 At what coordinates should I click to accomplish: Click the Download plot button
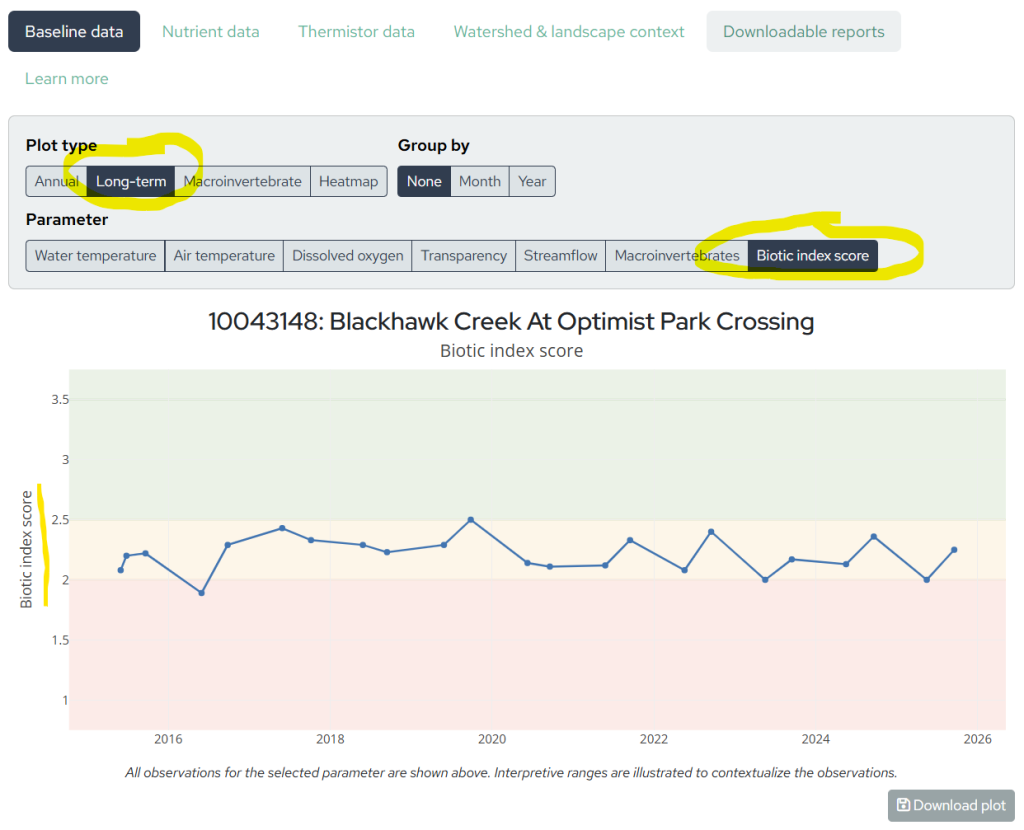point(950,805)
